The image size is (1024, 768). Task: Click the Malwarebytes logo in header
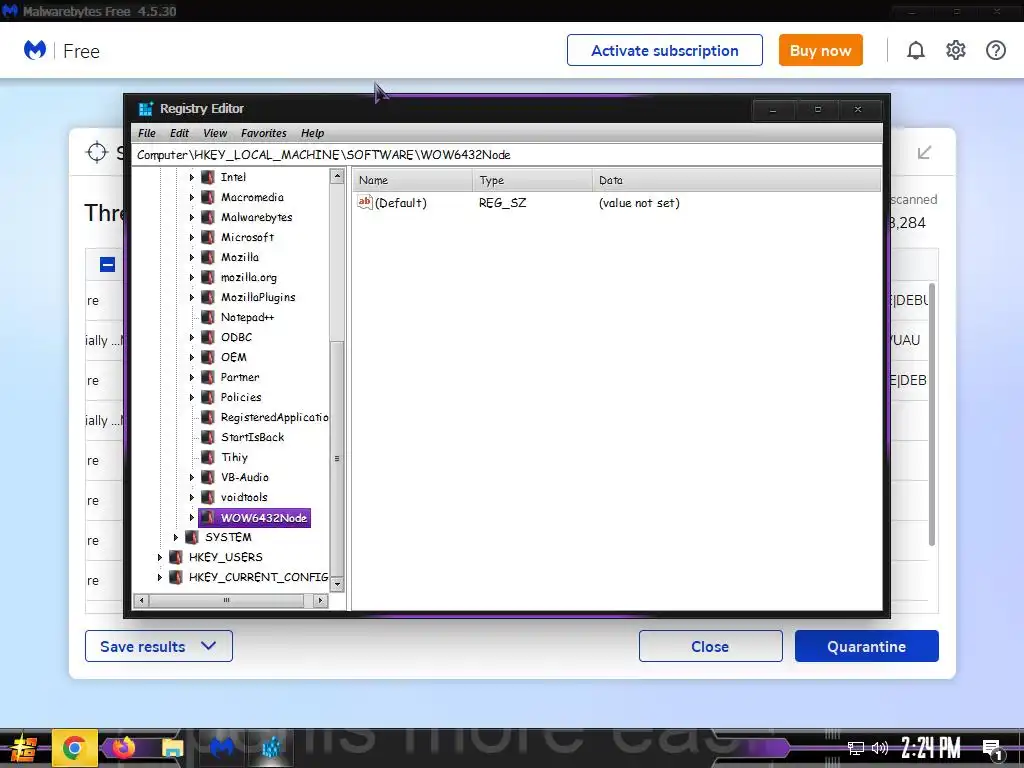tap(35, 50)
